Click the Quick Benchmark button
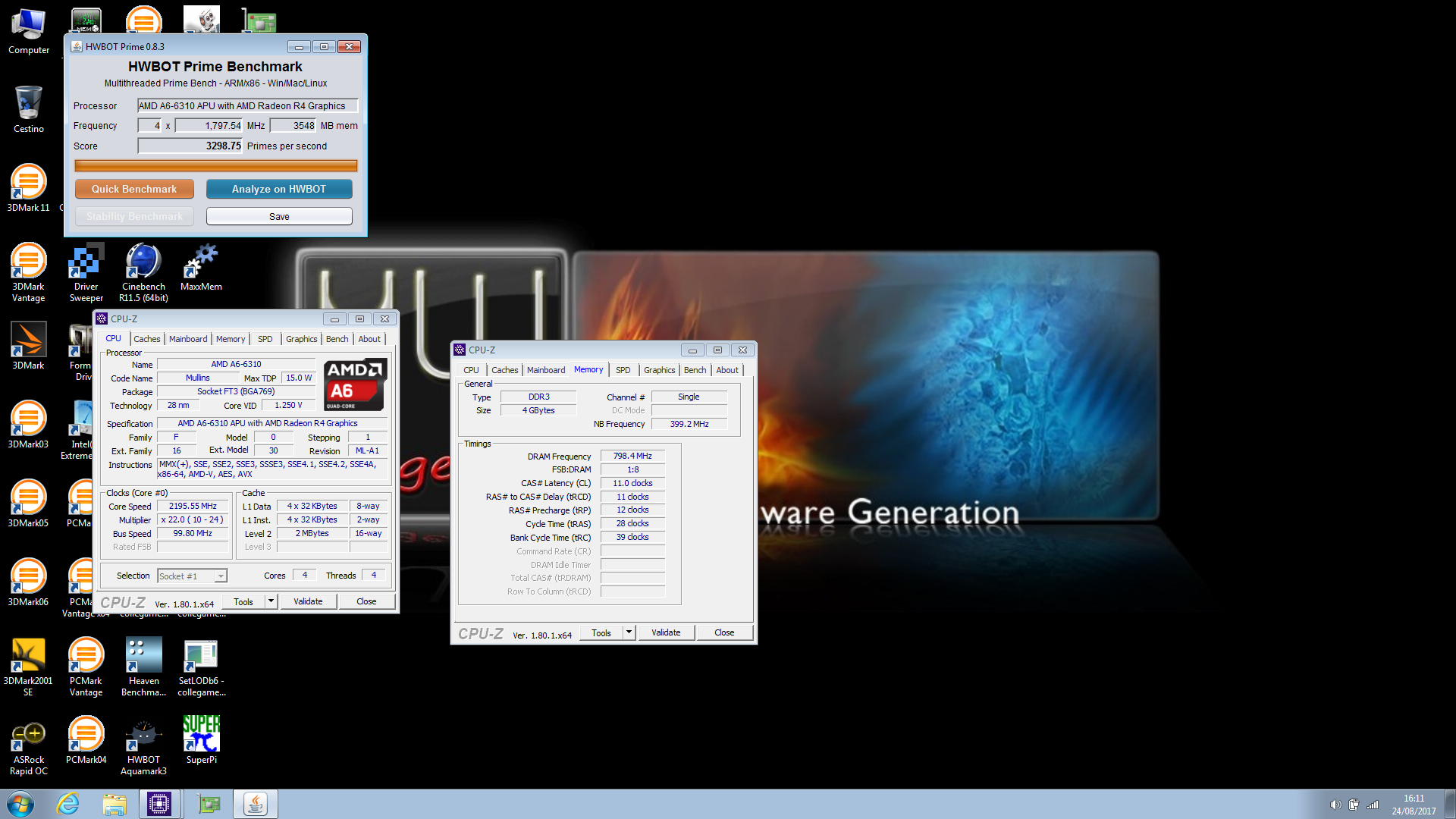This screenshot has height=819, width=1456. [134, 189]
